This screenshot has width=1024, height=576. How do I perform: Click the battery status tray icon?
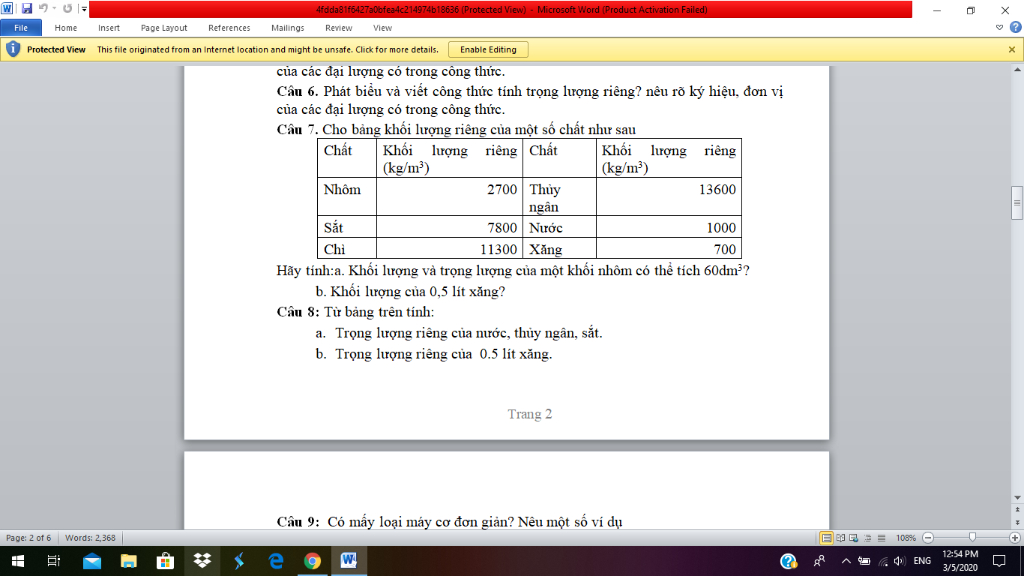coord(864,561)
